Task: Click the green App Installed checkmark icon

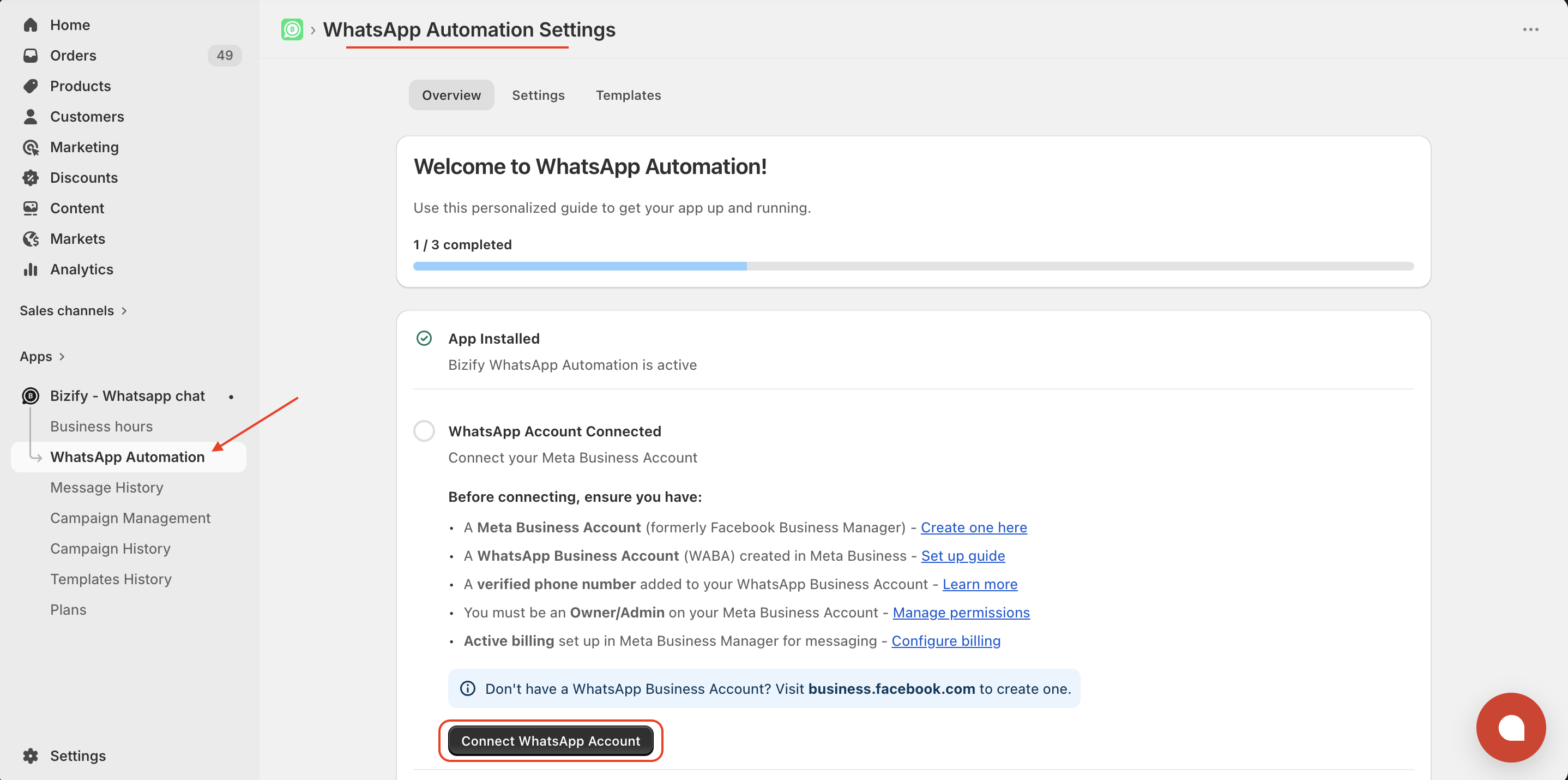Action: [x=424, y=338]
